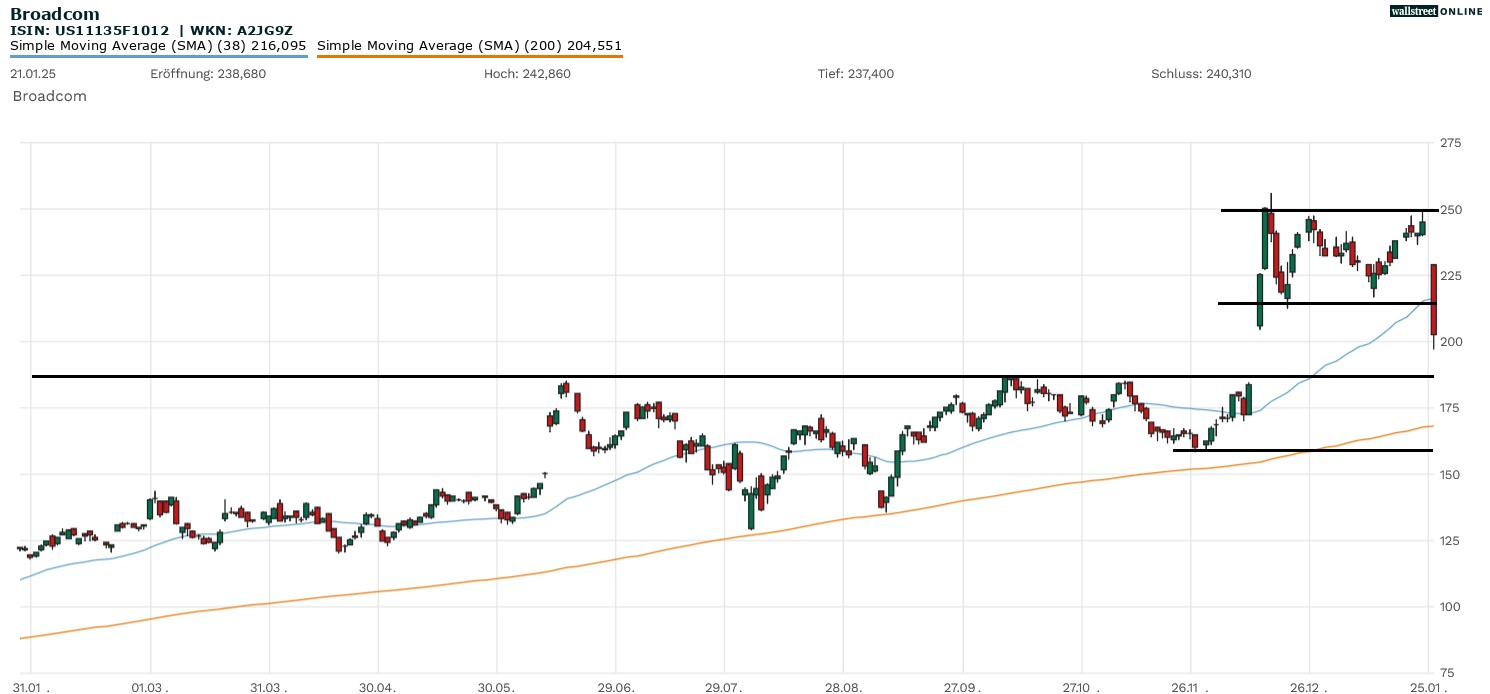Screen dimensions: 1490x694
Task: Click the bold Broadcom title heading
Action: (x=54, y=13)
